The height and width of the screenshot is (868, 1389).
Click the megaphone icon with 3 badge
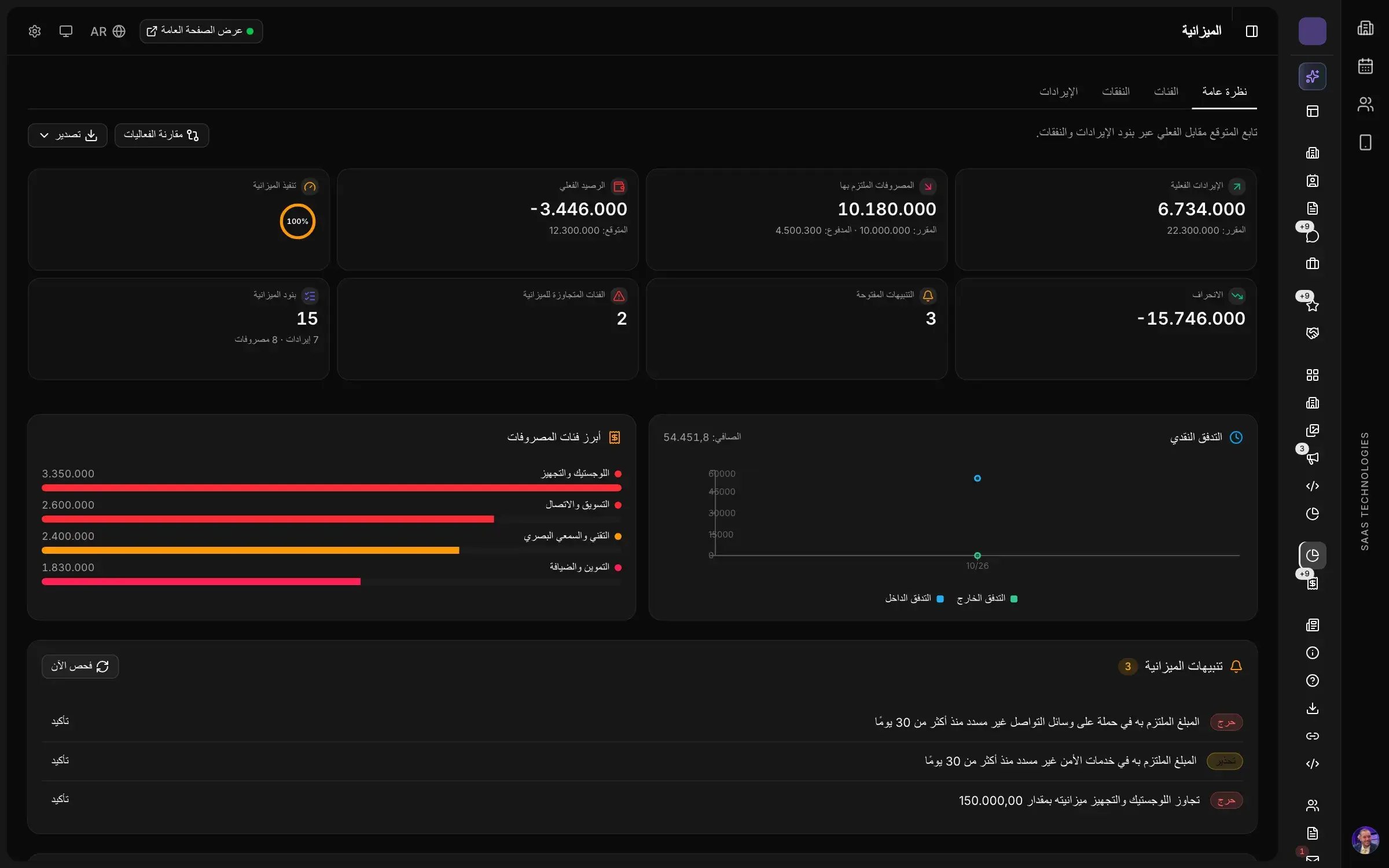pos(1312,458)
